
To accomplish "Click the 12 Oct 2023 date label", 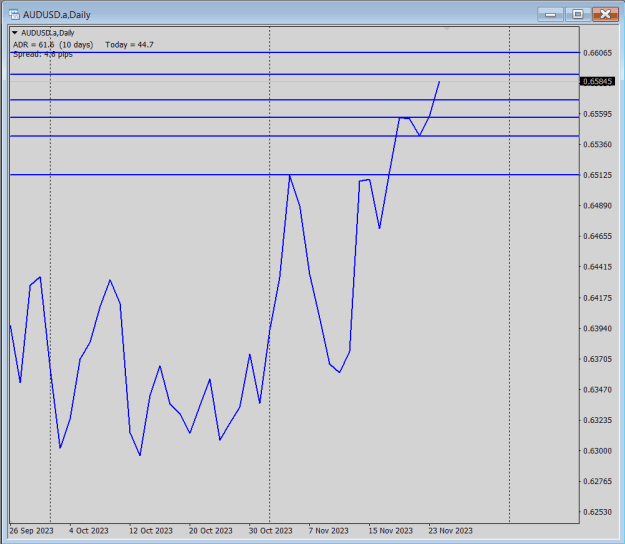I will 151,531.
